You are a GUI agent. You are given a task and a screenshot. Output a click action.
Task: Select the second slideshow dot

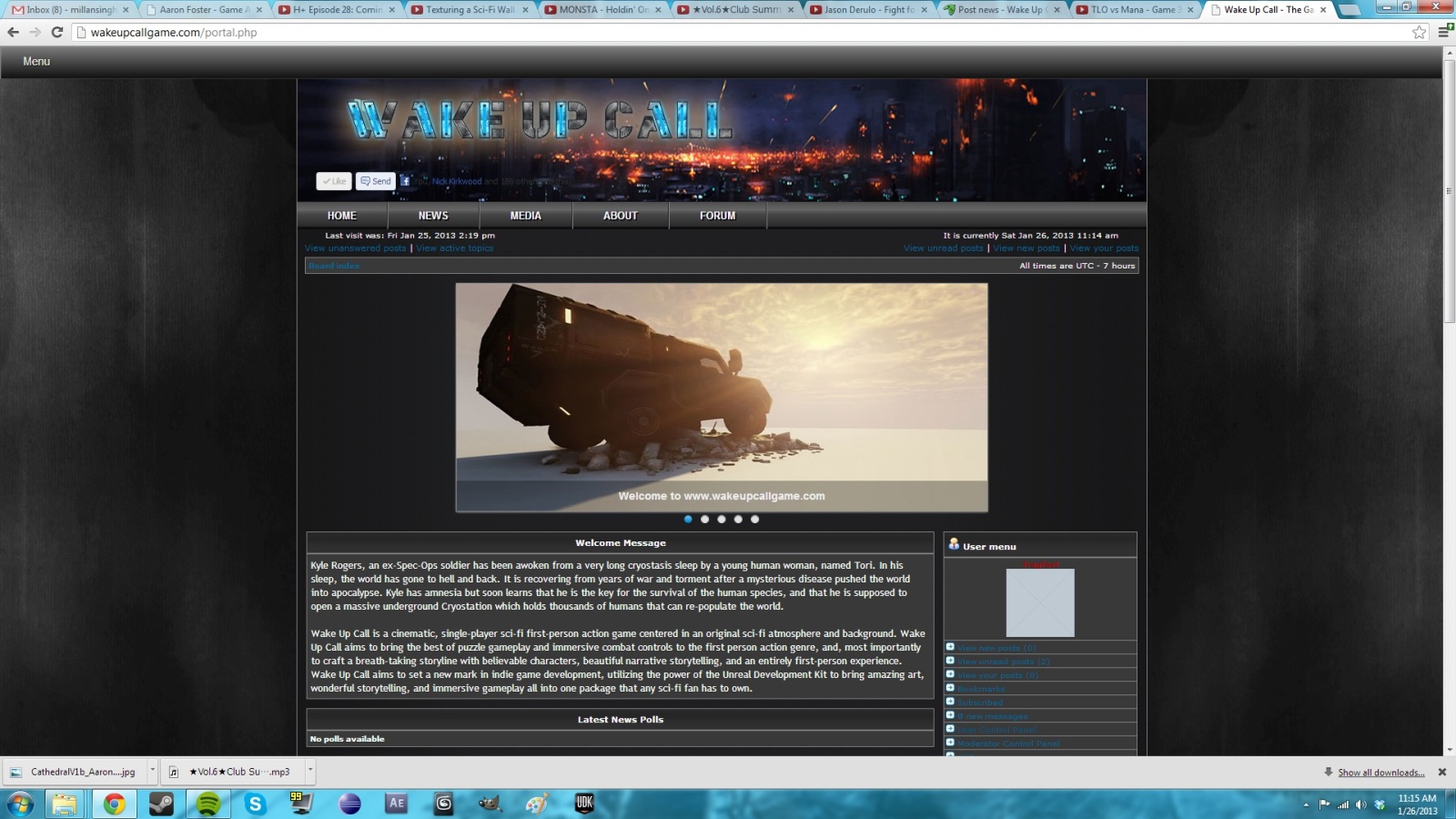704,519
